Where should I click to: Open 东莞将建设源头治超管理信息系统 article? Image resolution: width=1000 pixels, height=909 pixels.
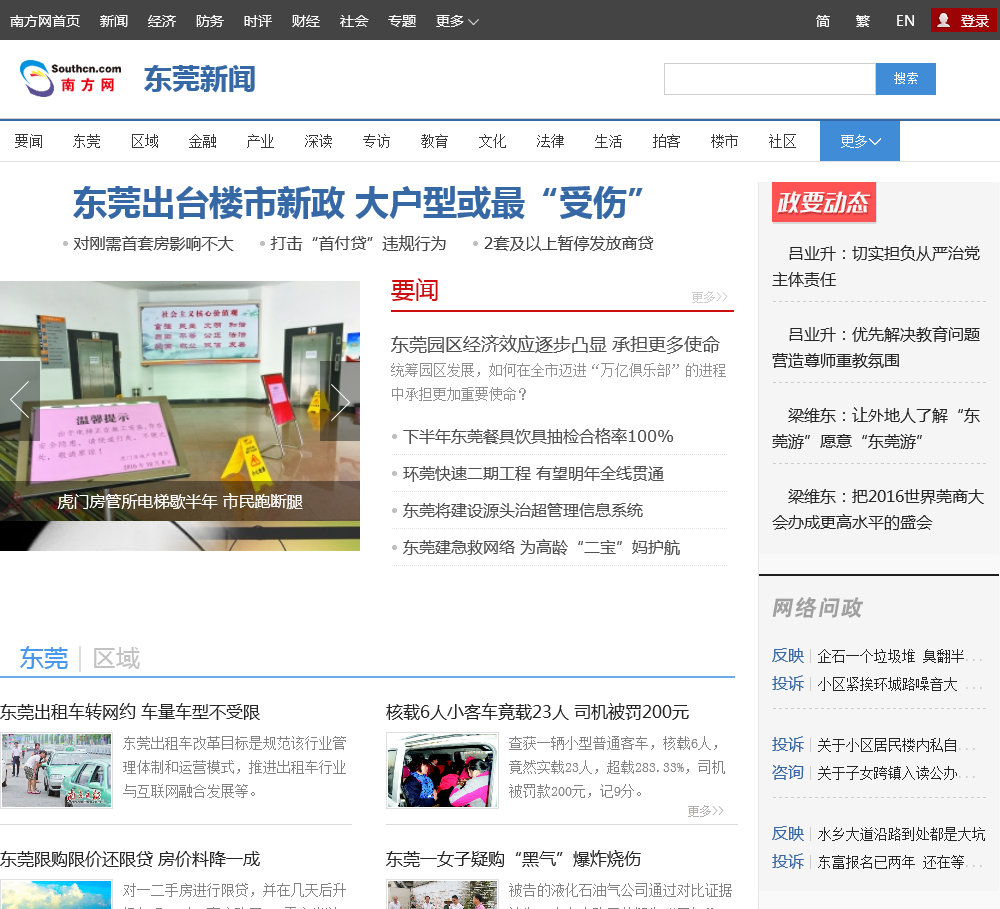coord(522,510)
